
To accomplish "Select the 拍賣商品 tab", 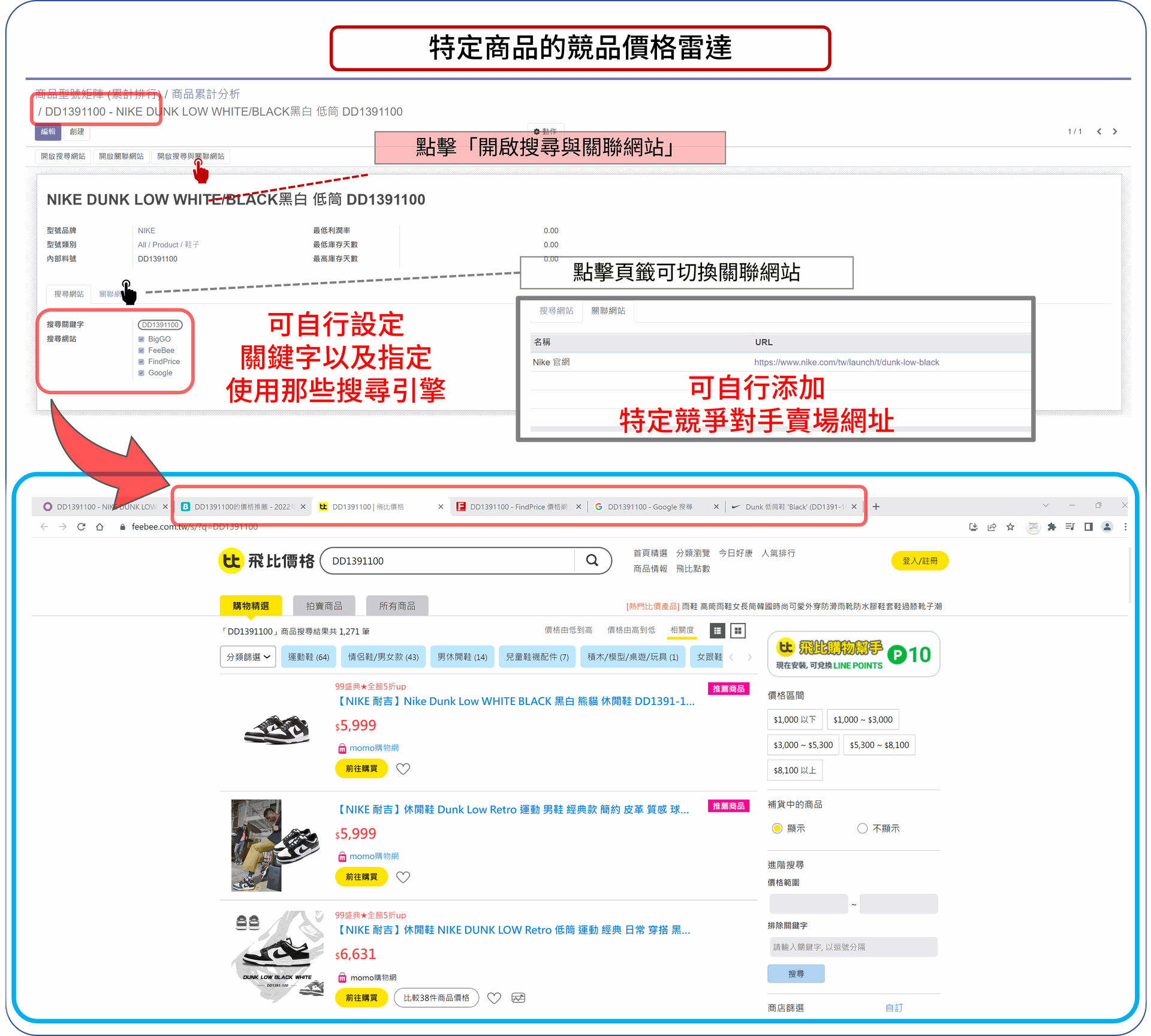I will coord(324,606).
